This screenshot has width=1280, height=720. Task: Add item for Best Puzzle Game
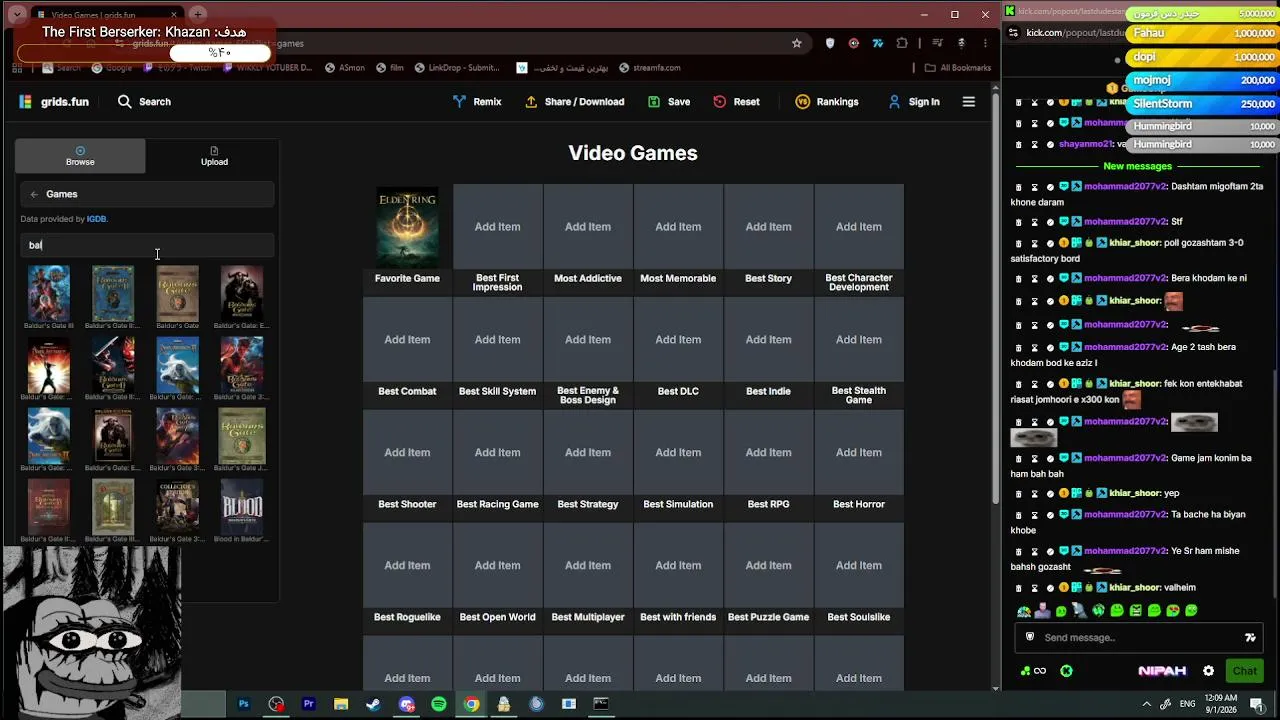click(768, 566)
